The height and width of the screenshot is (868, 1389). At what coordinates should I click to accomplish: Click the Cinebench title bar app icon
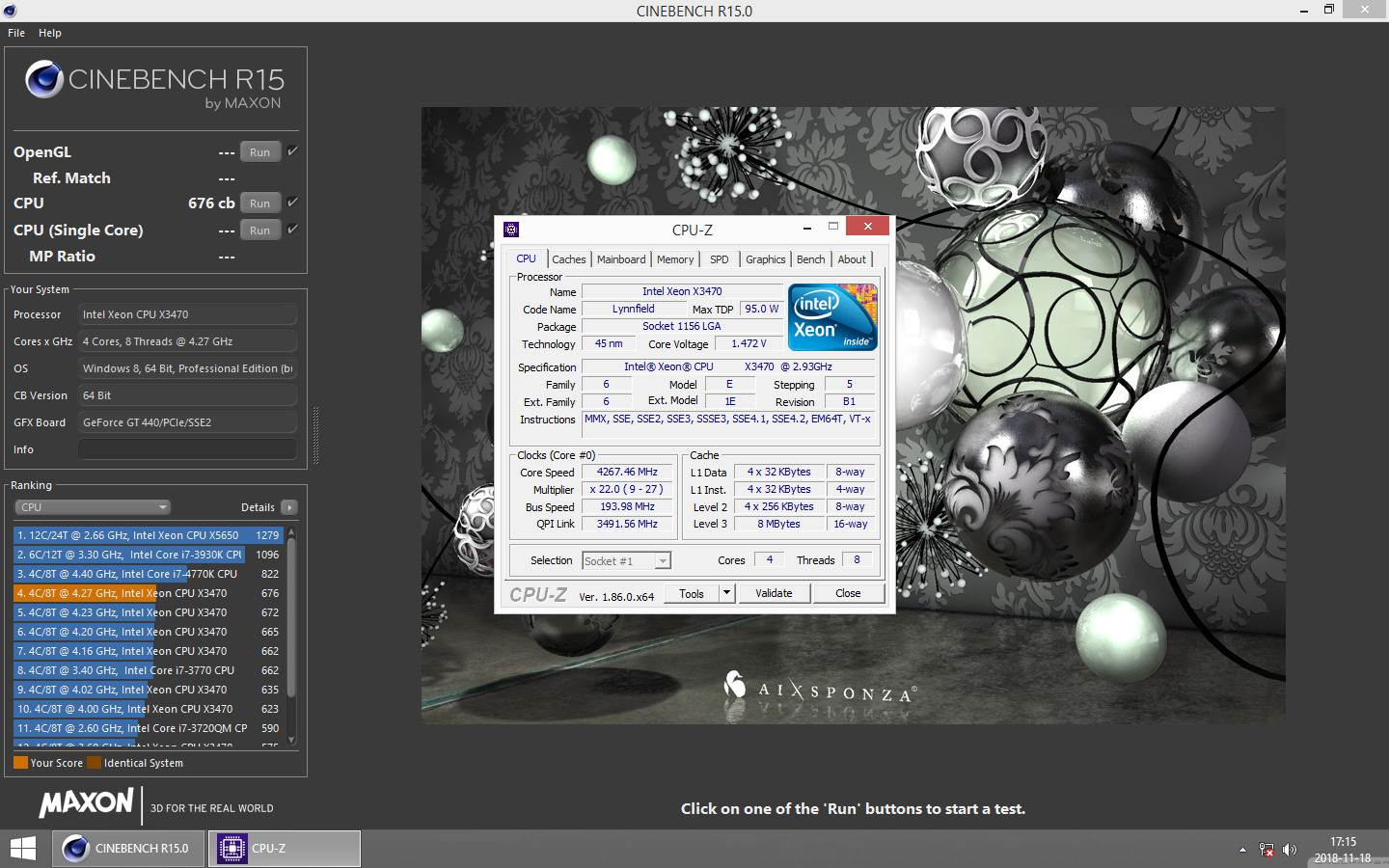click(x=10, y=11)
